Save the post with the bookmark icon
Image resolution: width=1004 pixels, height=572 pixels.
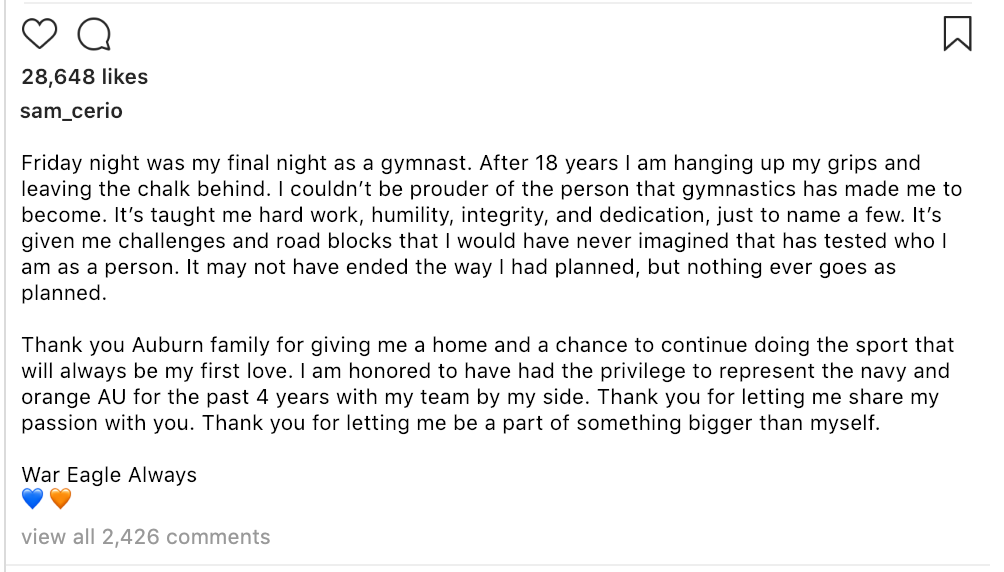[957, 33]
